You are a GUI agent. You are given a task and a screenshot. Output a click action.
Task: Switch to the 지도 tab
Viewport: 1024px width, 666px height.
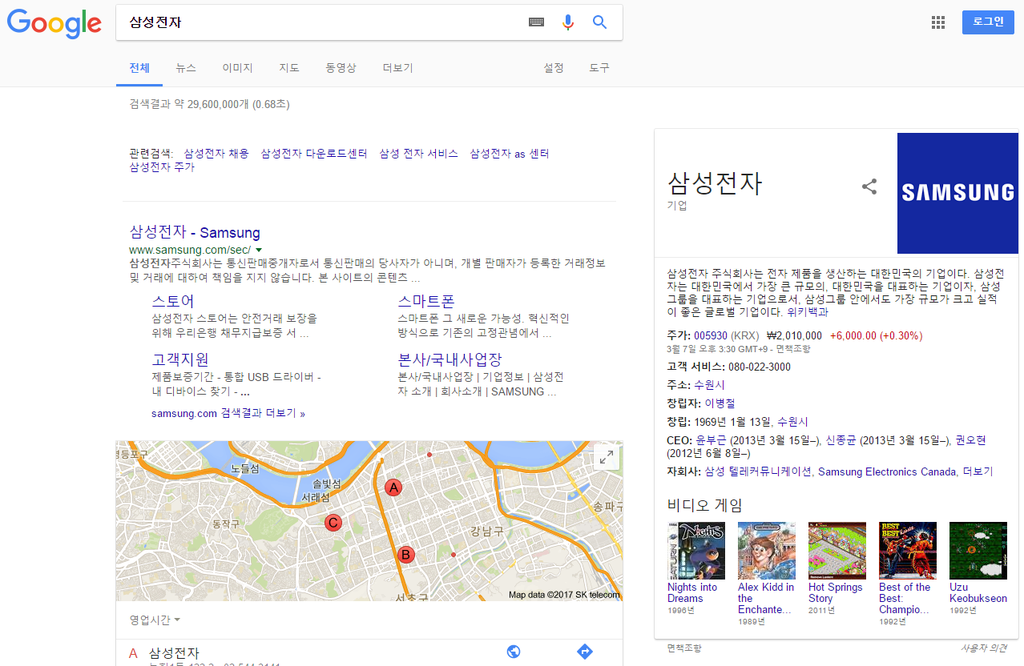[x=289, y=68]
